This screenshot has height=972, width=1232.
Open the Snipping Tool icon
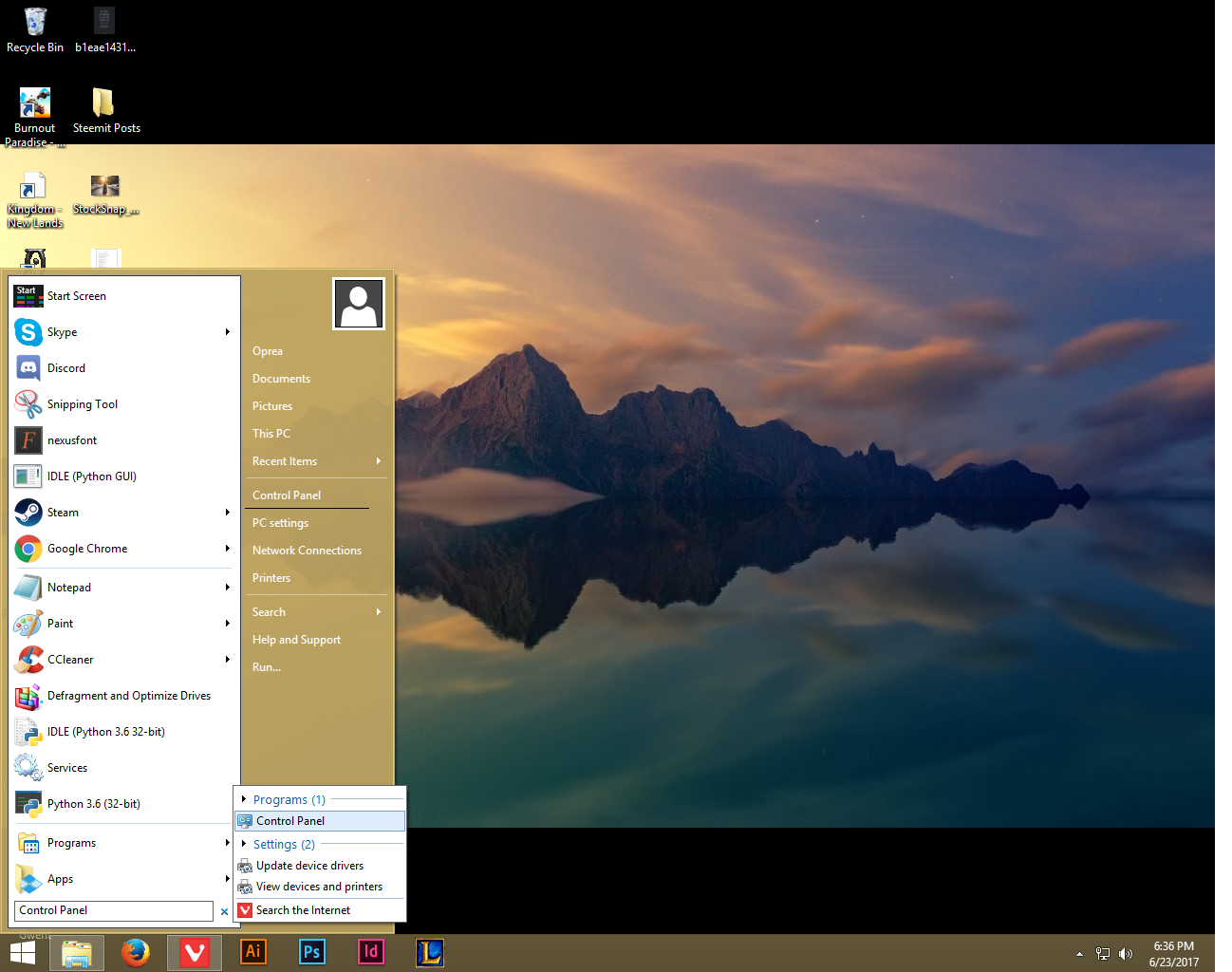click(28, 404)
